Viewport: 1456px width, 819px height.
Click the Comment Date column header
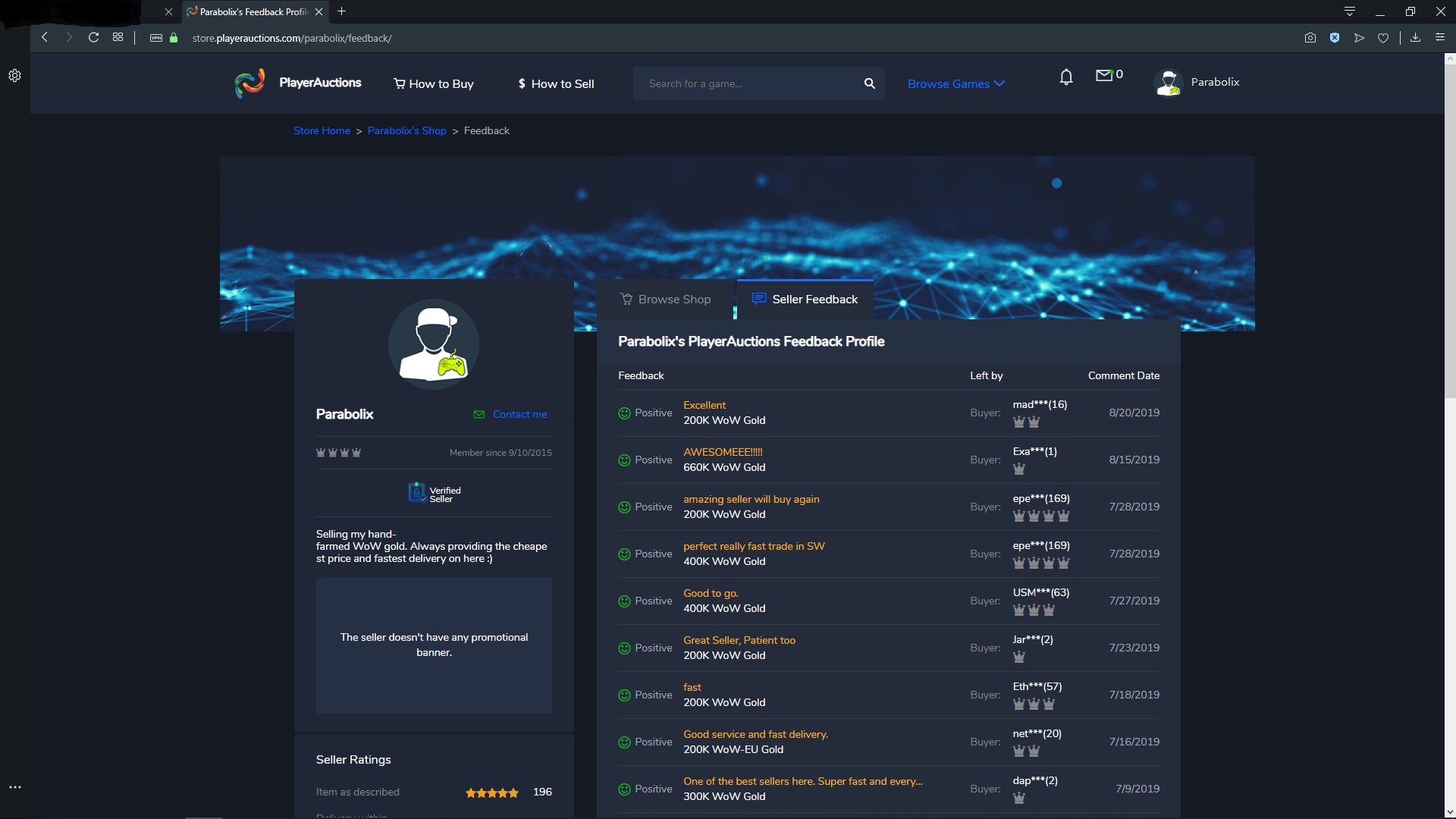coord(1123,375)
